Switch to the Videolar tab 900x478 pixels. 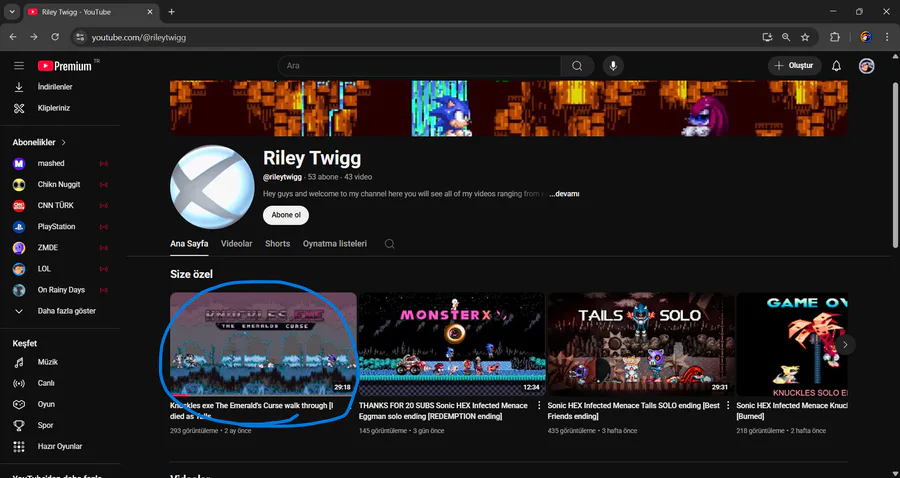point(236,244)
